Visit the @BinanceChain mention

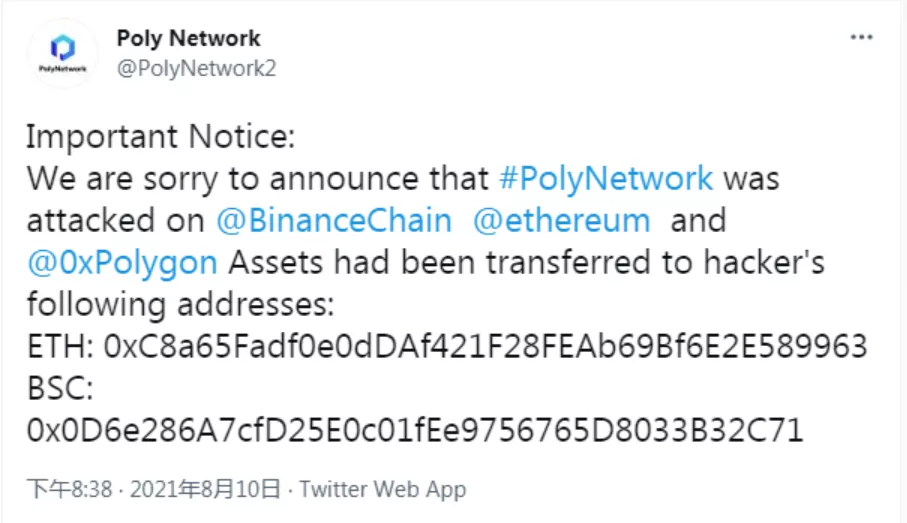pyautogui.click(x=334, y=221)
